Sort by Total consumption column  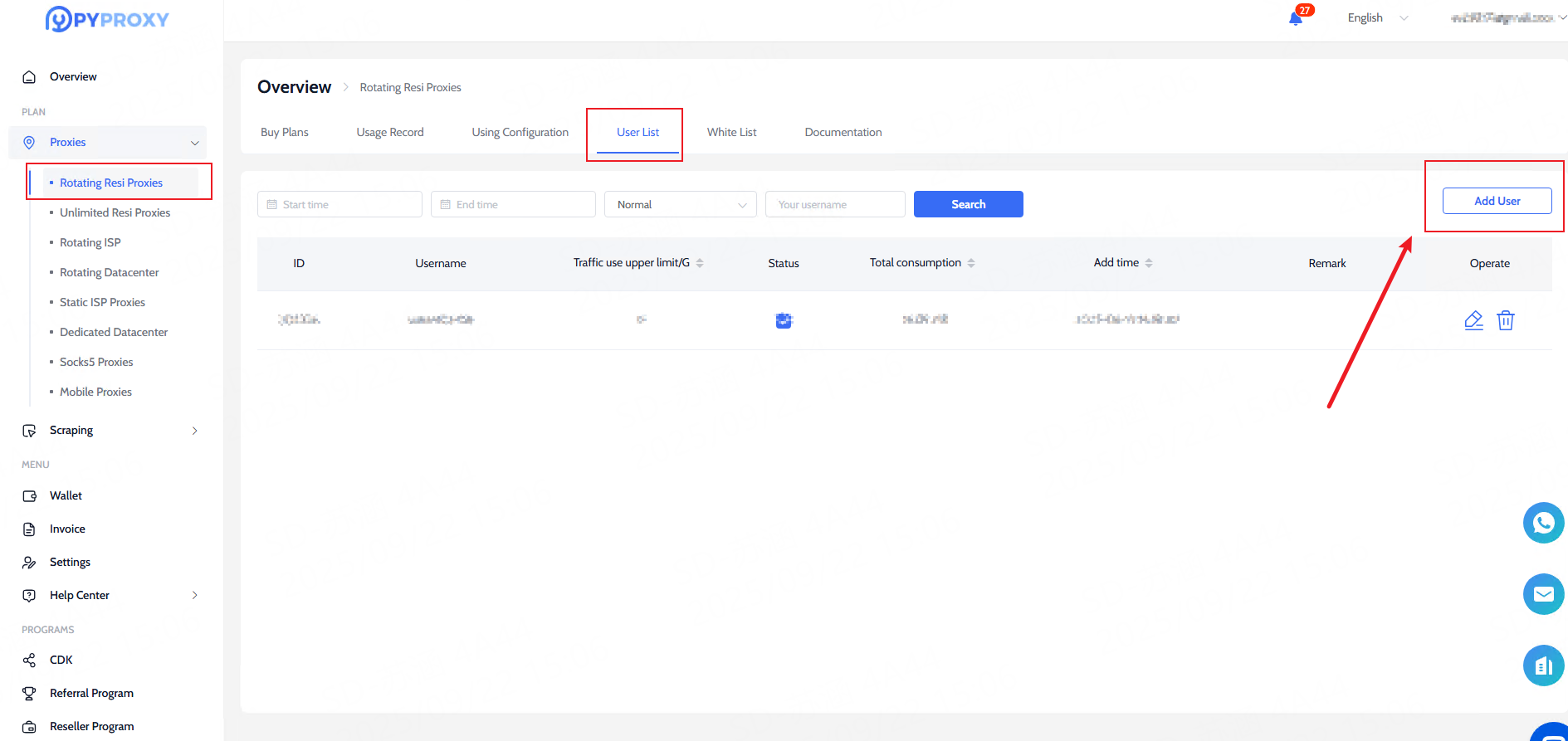pyautogui.click(x=971, y=263)
